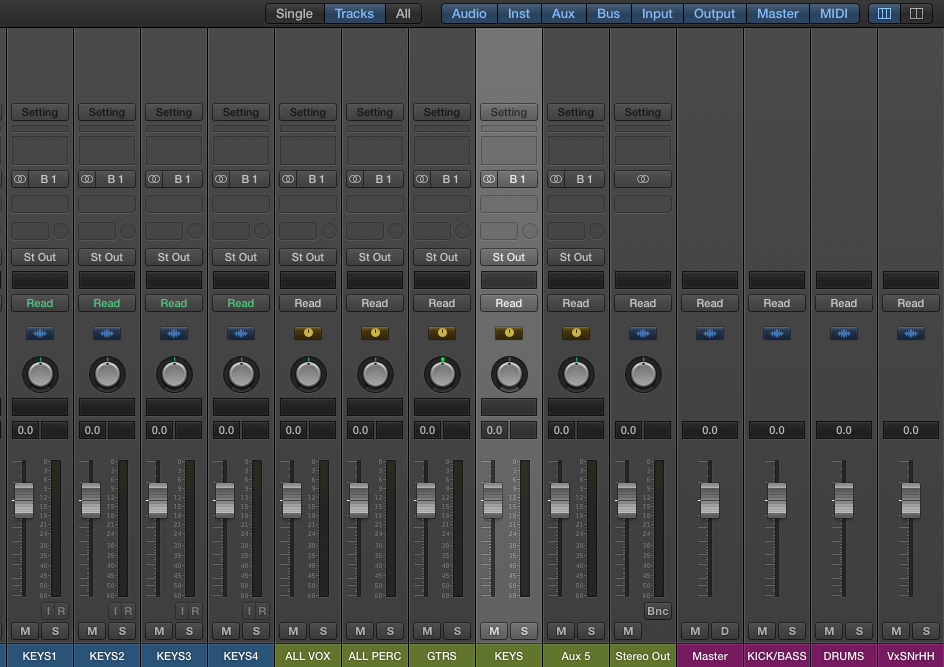Open B 1 input menu on ALL PERC
Viewport: 944px width, 667px height.
coord(384,179)
